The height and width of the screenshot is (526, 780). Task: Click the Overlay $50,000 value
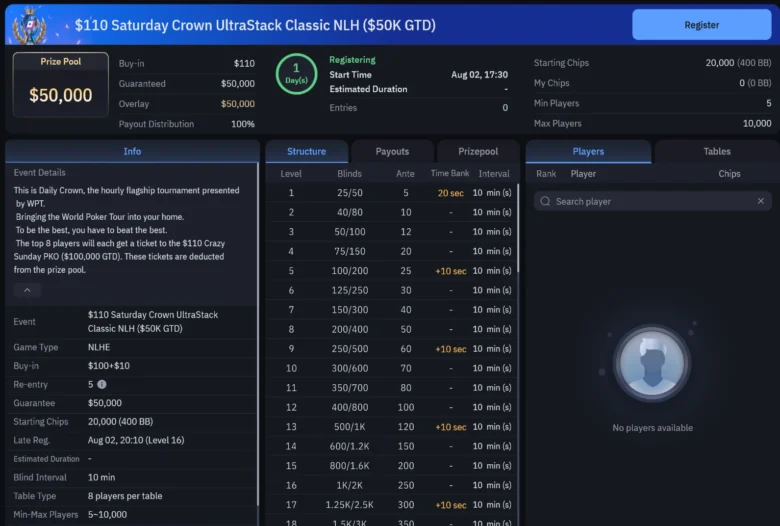[x=238, y=104]
